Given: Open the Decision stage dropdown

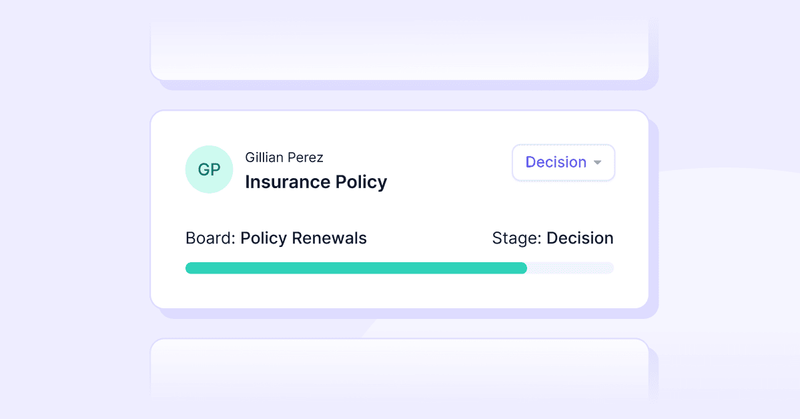Looking at the screenshot, I should click(x=563, y=163).
